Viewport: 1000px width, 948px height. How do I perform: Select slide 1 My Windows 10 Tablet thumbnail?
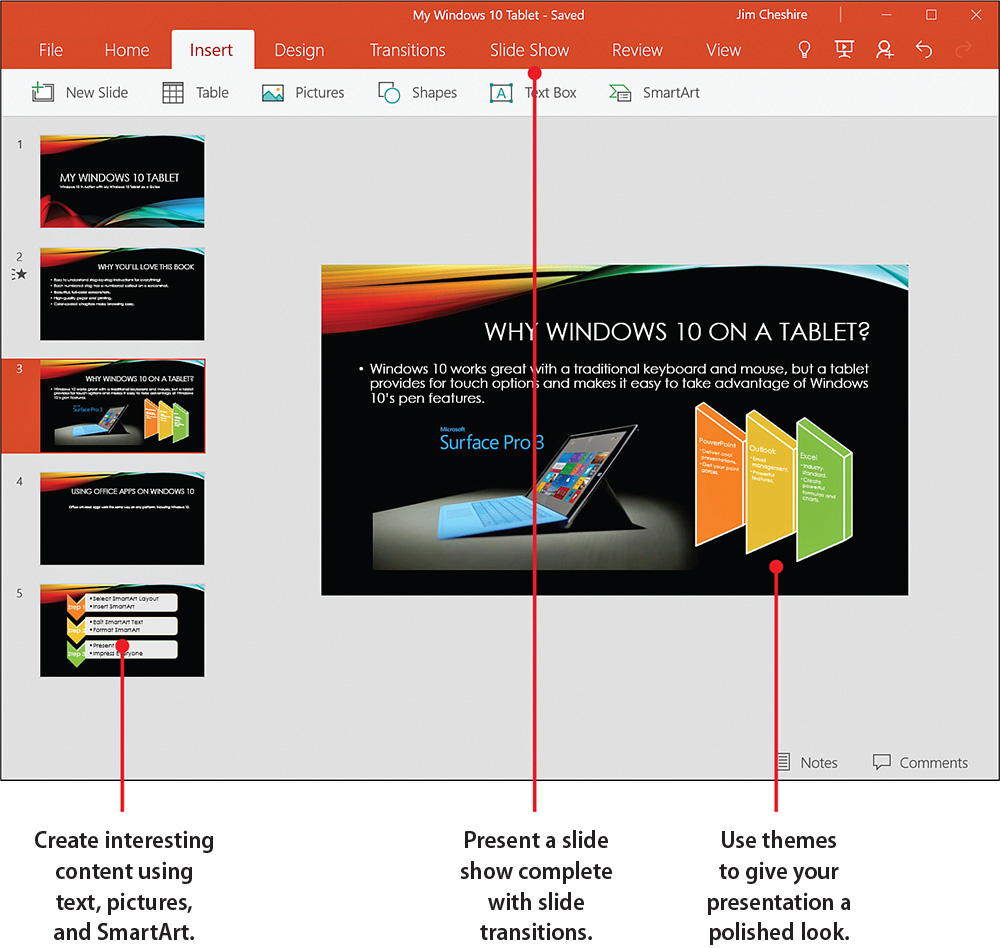click(x=122, y=181)
